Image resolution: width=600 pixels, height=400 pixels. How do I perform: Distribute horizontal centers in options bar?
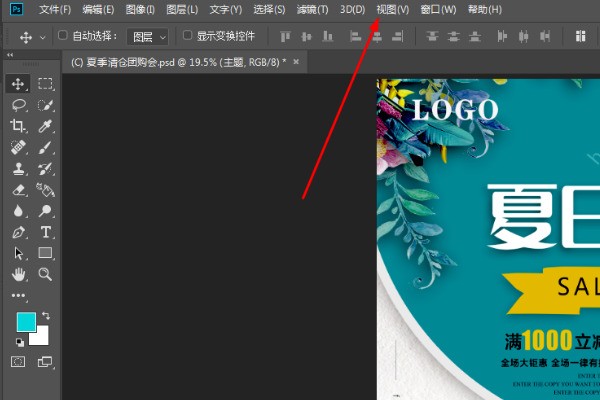pos(523,37)
